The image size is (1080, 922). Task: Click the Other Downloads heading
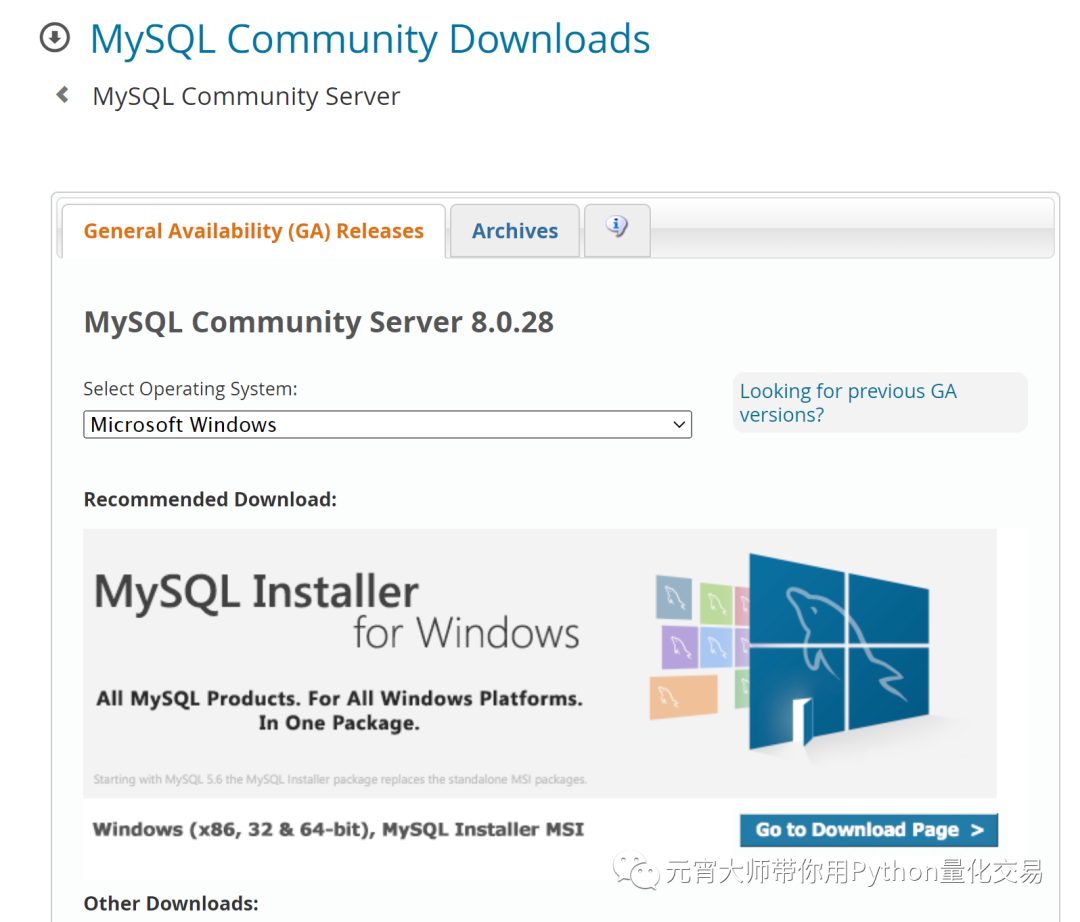(171, 903)
